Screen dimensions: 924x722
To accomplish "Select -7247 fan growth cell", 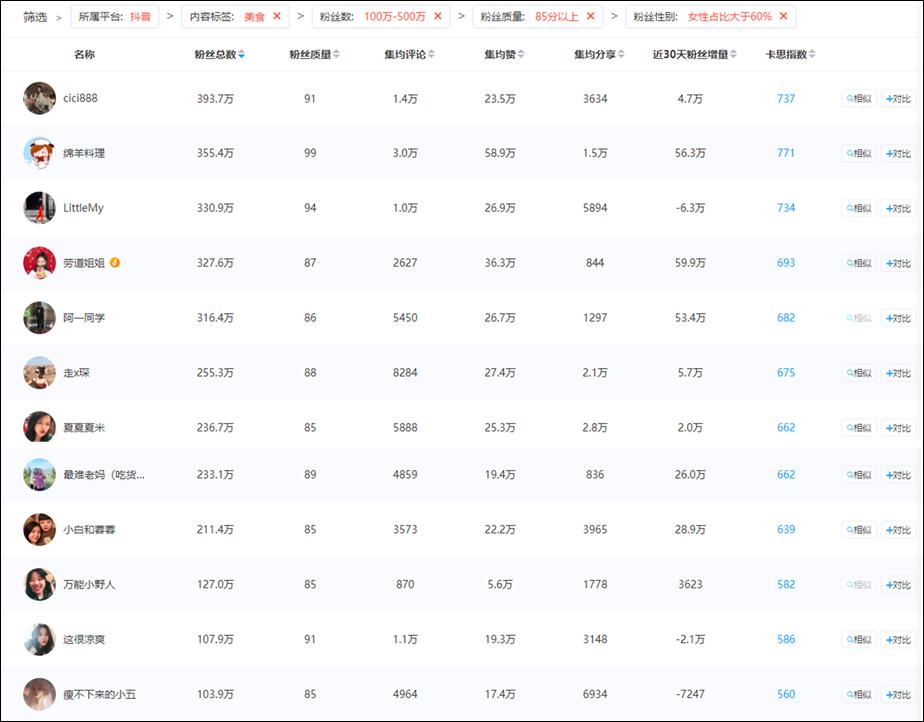I will 690,694.
